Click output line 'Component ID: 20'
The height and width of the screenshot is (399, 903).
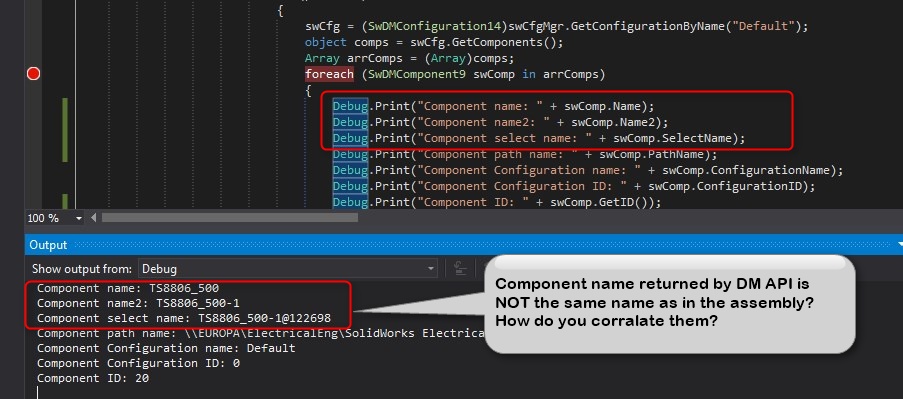93,378
